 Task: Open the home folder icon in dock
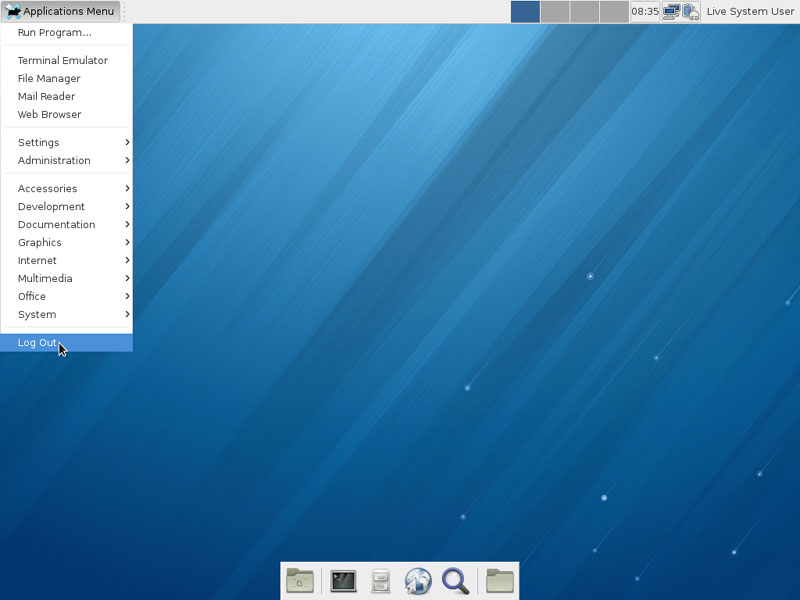[499, 581]
